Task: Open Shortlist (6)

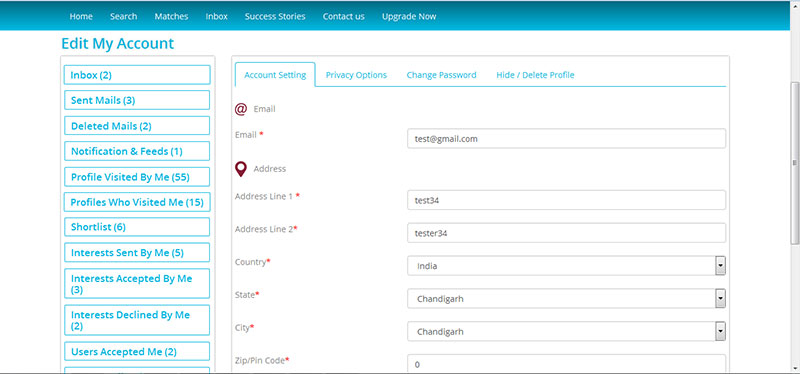Action: coord(137,227)
